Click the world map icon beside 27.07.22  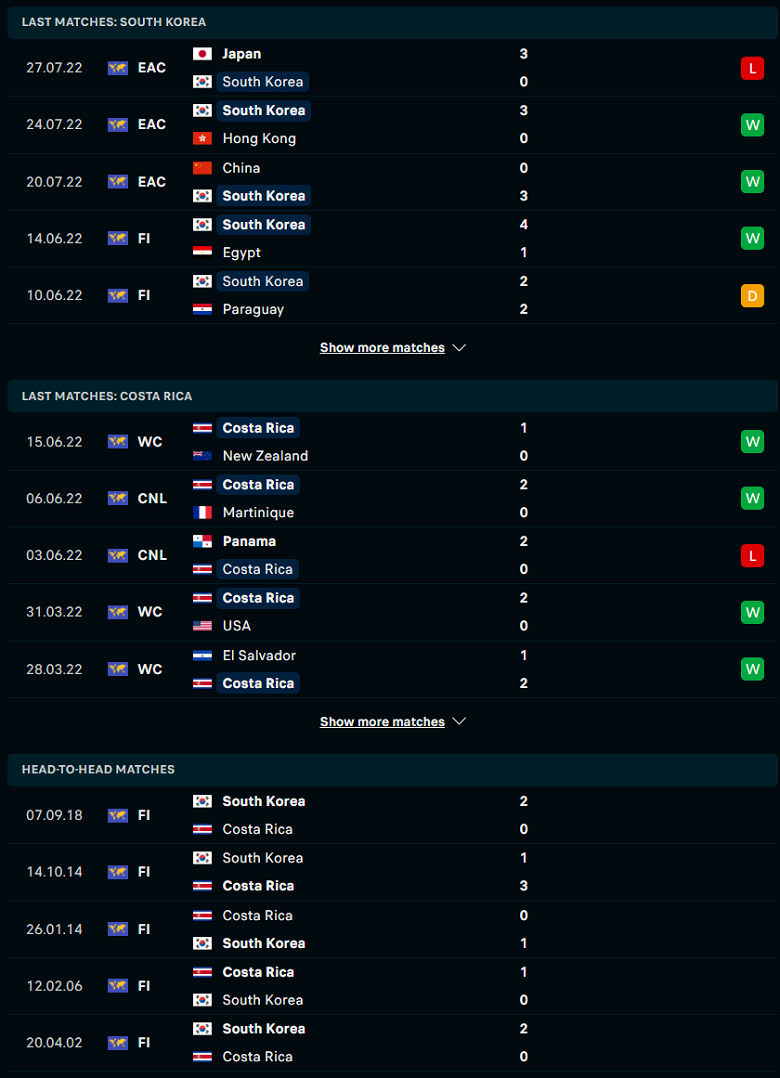118,68
